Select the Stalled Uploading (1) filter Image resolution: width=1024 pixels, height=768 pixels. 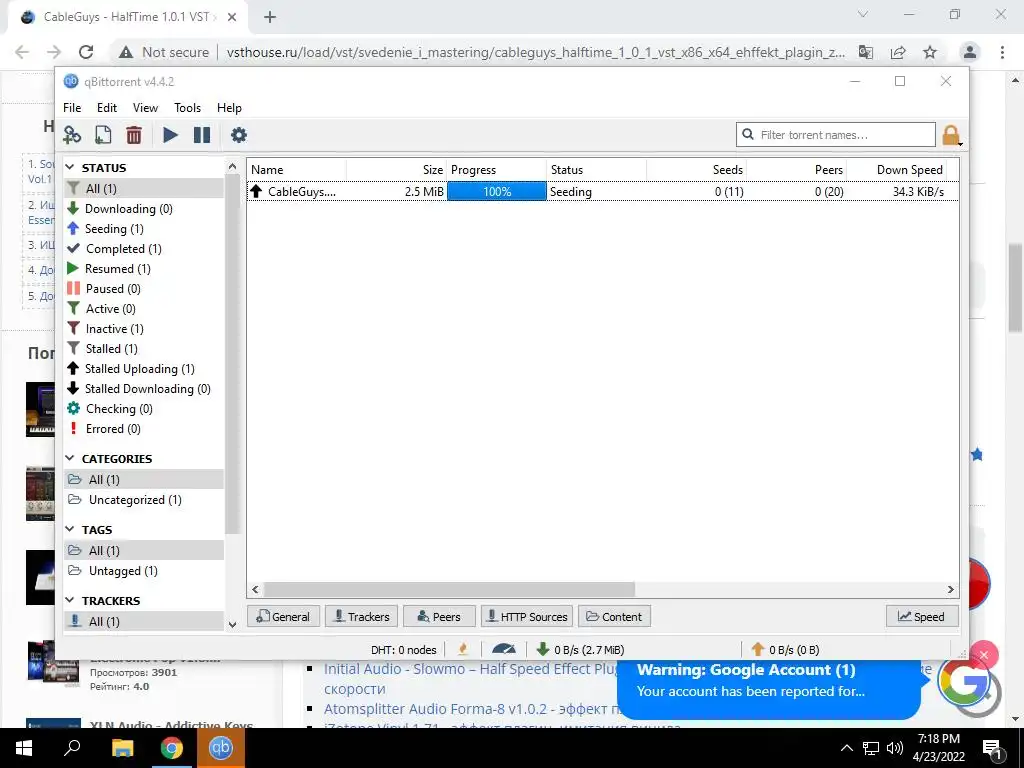point(144,369)
